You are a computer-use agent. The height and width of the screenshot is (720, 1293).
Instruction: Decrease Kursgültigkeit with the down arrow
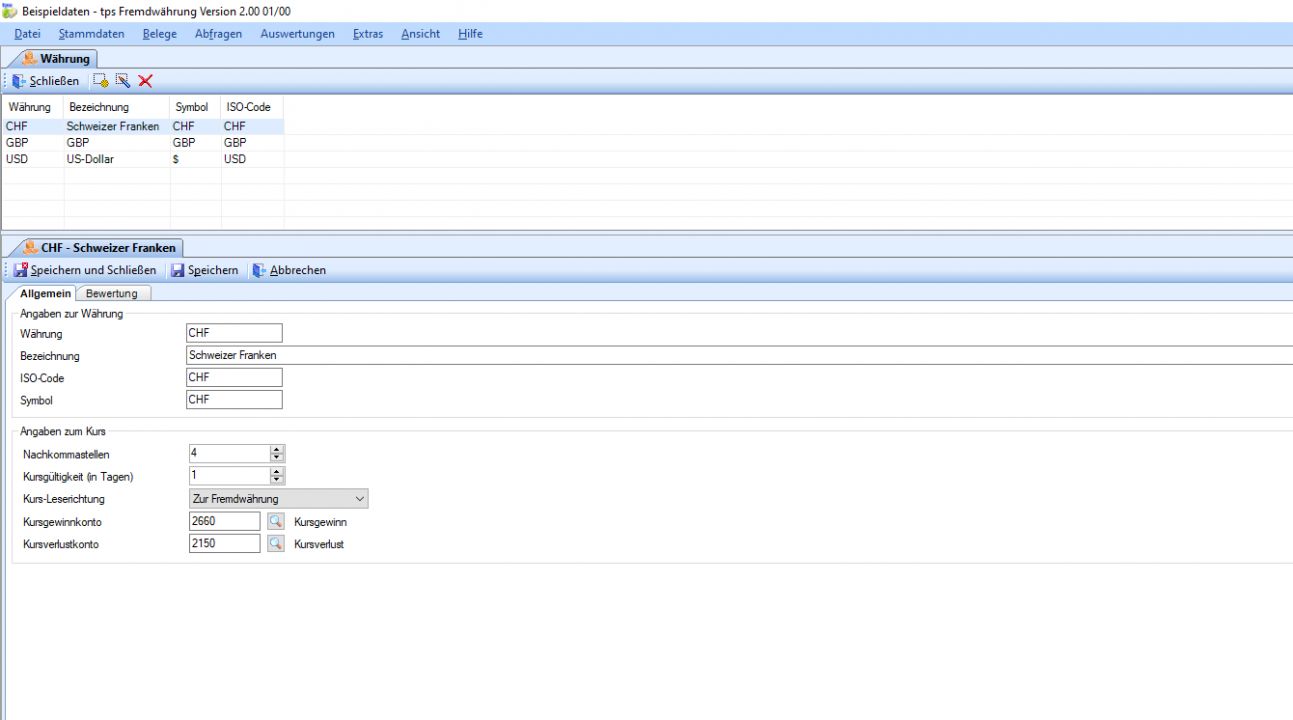[x=277, y=481]
